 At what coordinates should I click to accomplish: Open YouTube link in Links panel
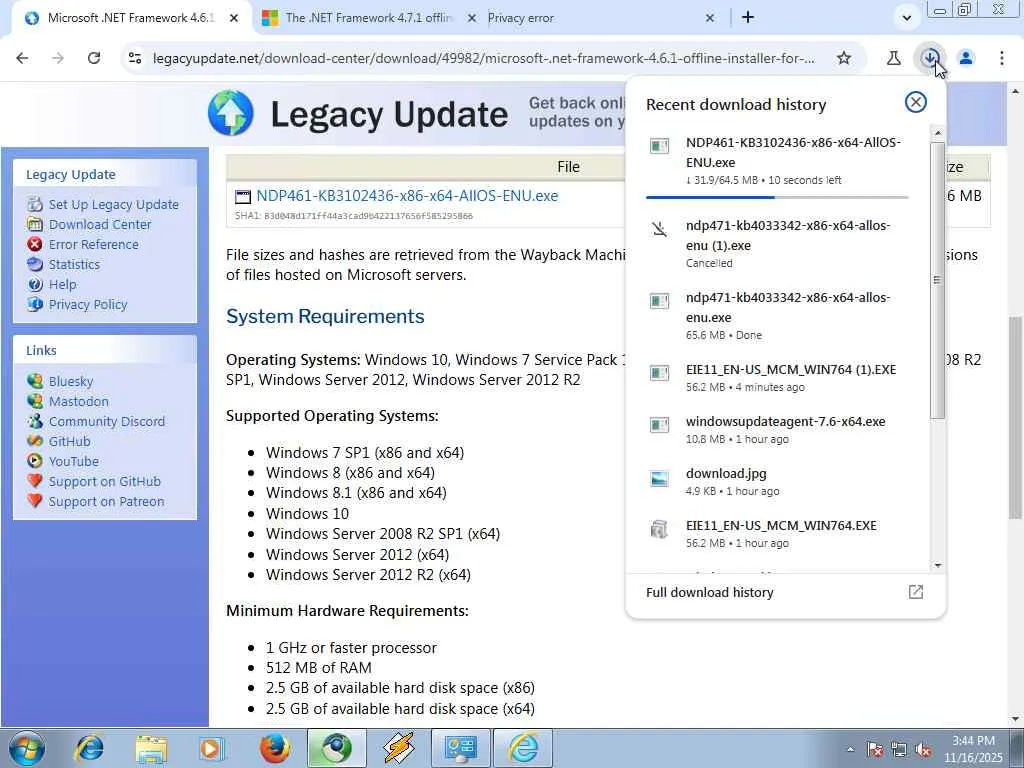click(74, 461)
